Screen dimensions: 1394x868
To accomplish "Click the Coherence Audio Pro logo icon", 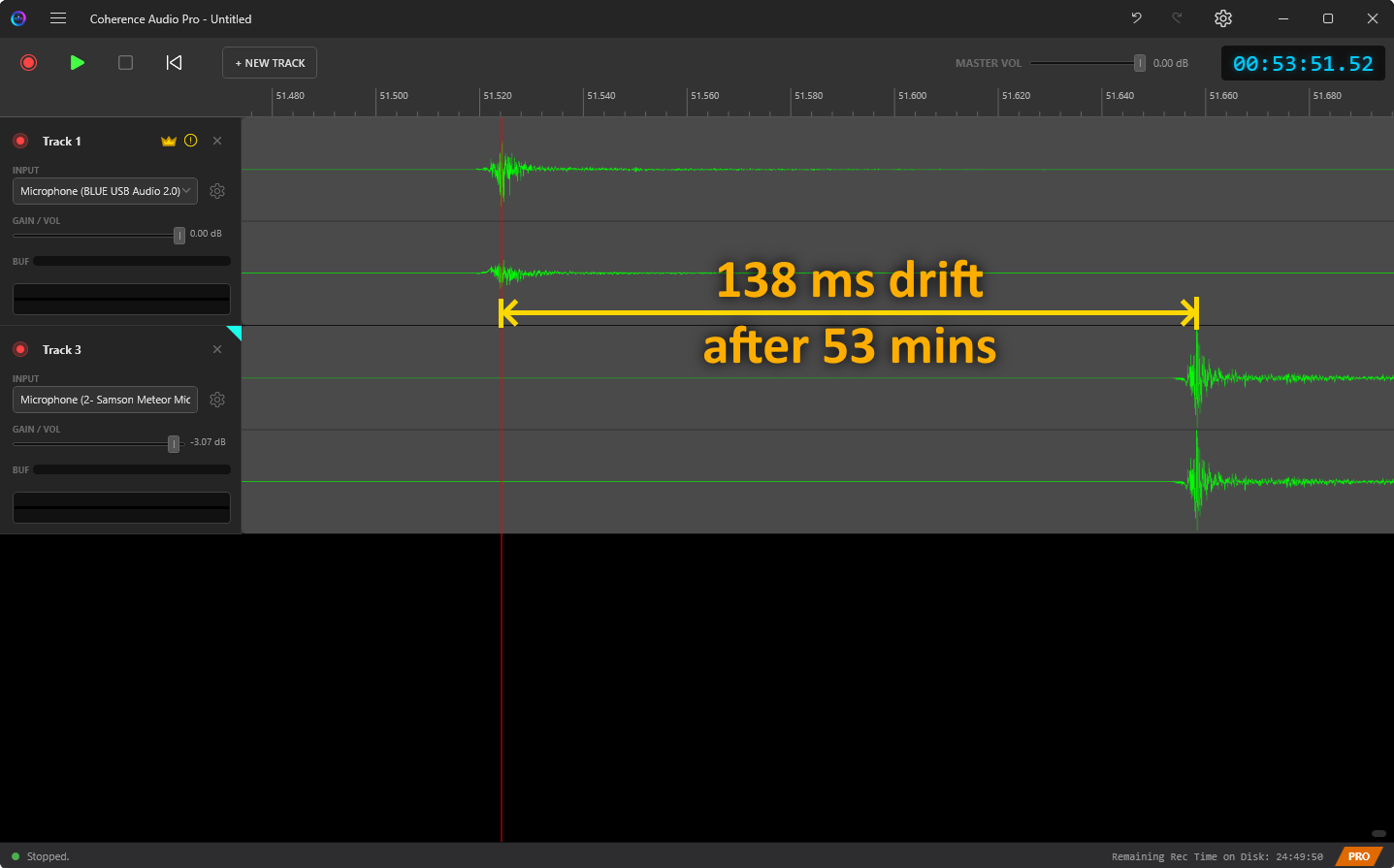I will tap(18, 17).
